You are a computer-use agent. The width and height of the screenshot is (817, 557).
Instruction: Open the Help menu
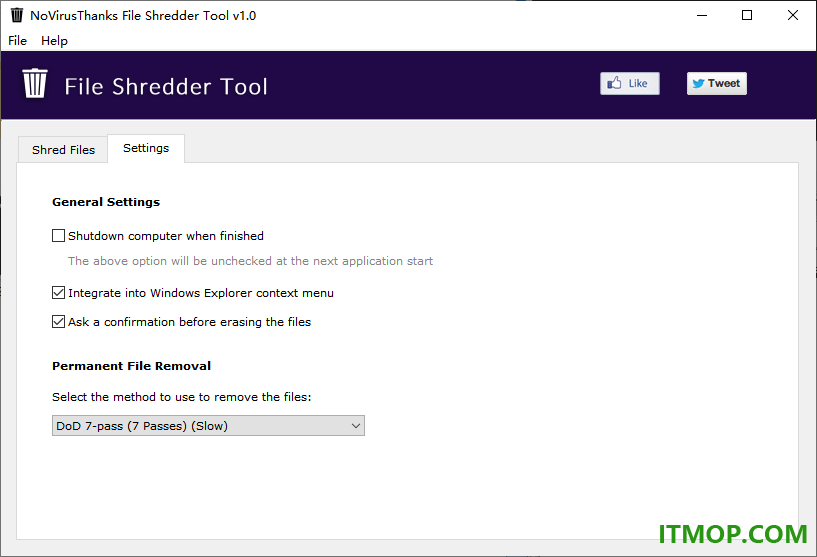(54, 41)
